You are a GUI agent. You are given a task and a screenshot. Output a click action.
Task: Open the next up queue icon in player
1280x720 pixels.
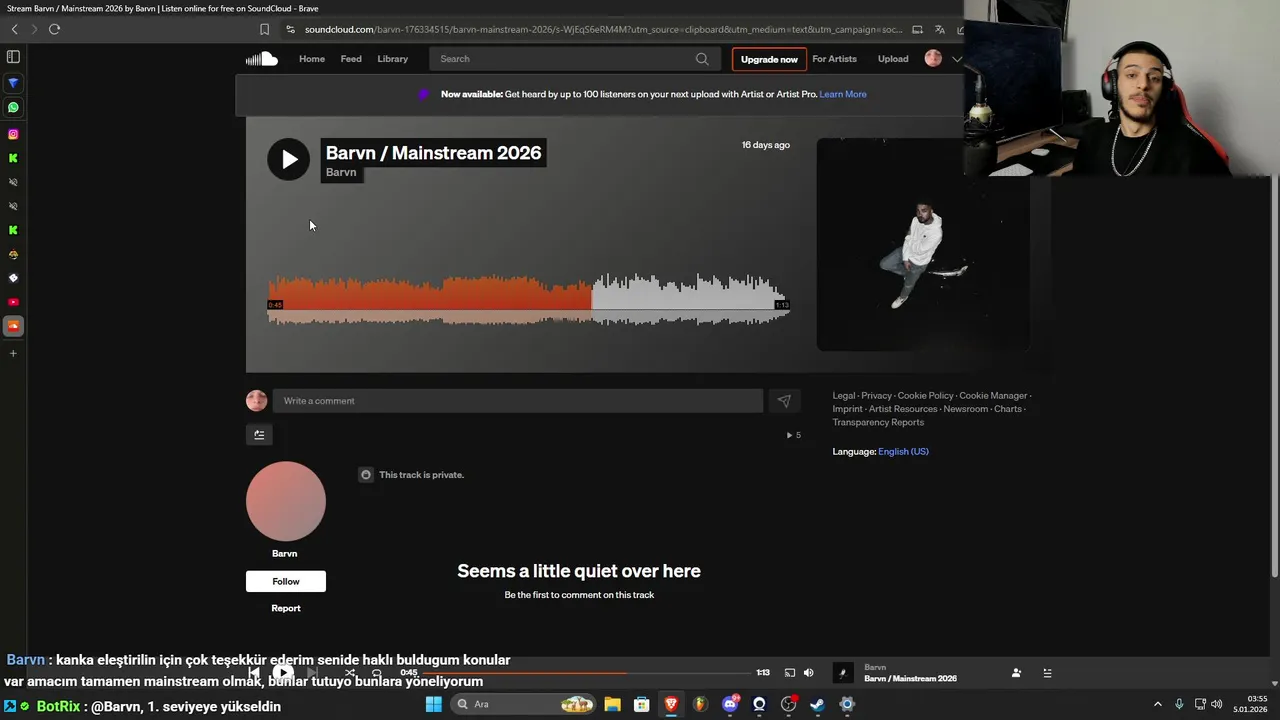(1047, 673)
